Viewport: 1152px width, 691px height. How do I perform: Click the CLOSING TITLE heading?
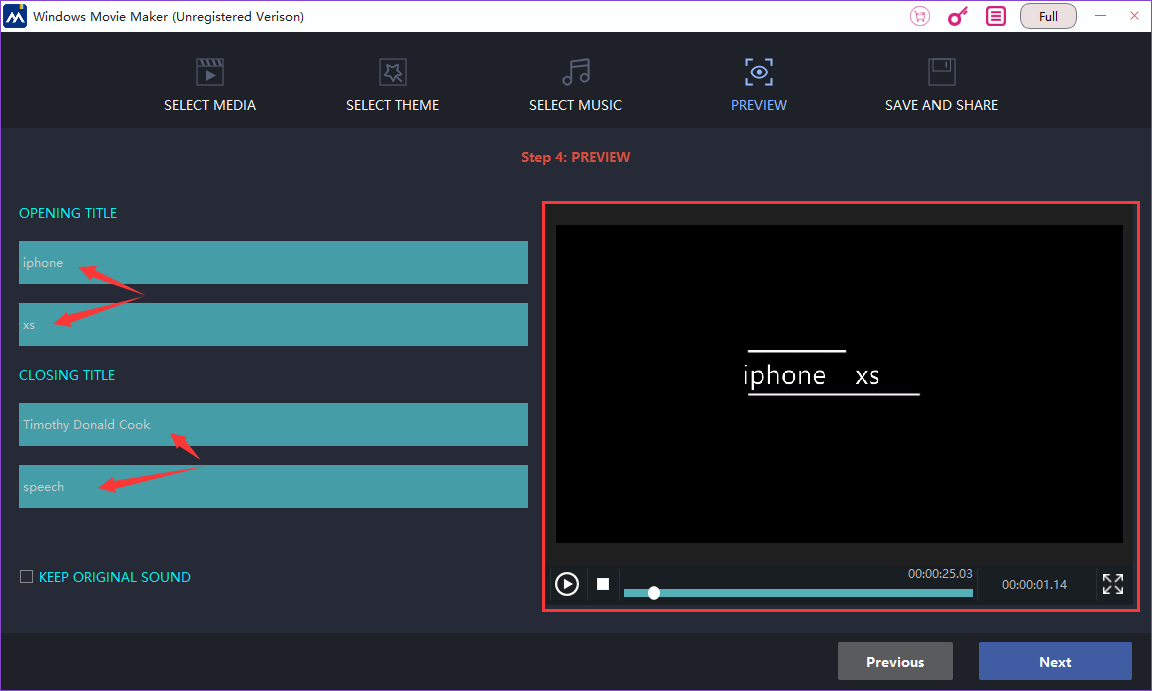[67, 375]
